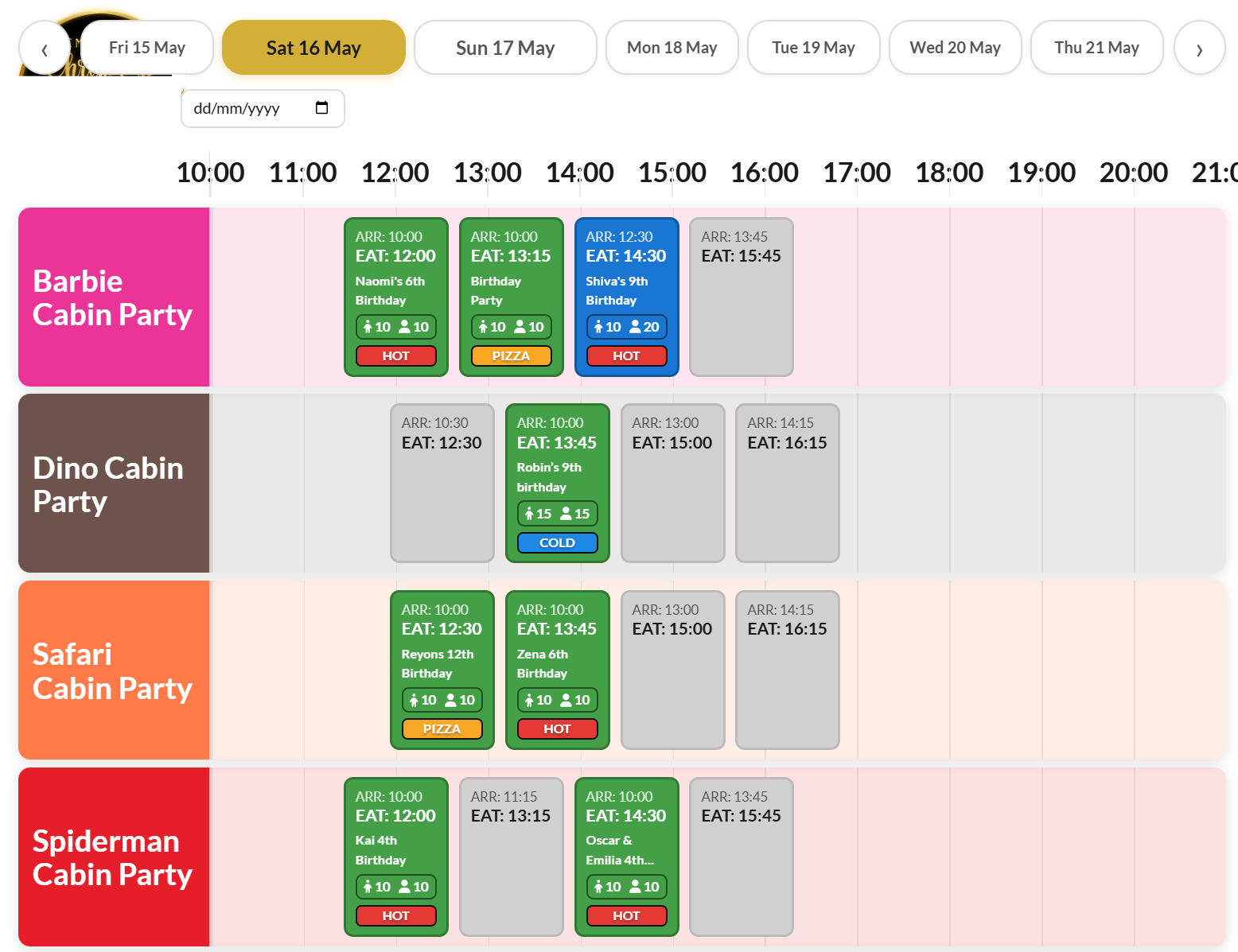Switch to Tue 19 May
This screenshot has height=952, width=1238.
[x=813, y=48]
